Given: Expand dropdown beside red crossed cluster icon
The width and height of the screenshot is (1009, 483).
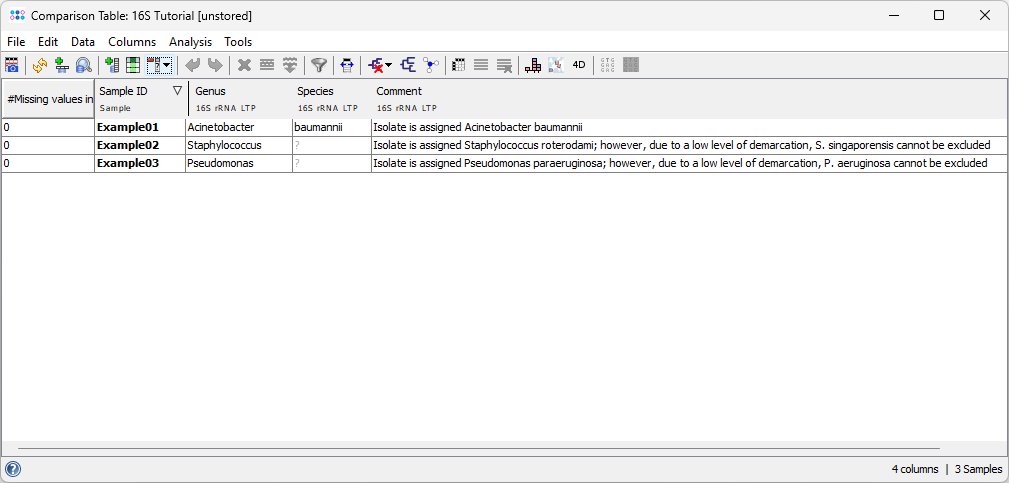Looking at the screenshot, I should coord(389,65).
